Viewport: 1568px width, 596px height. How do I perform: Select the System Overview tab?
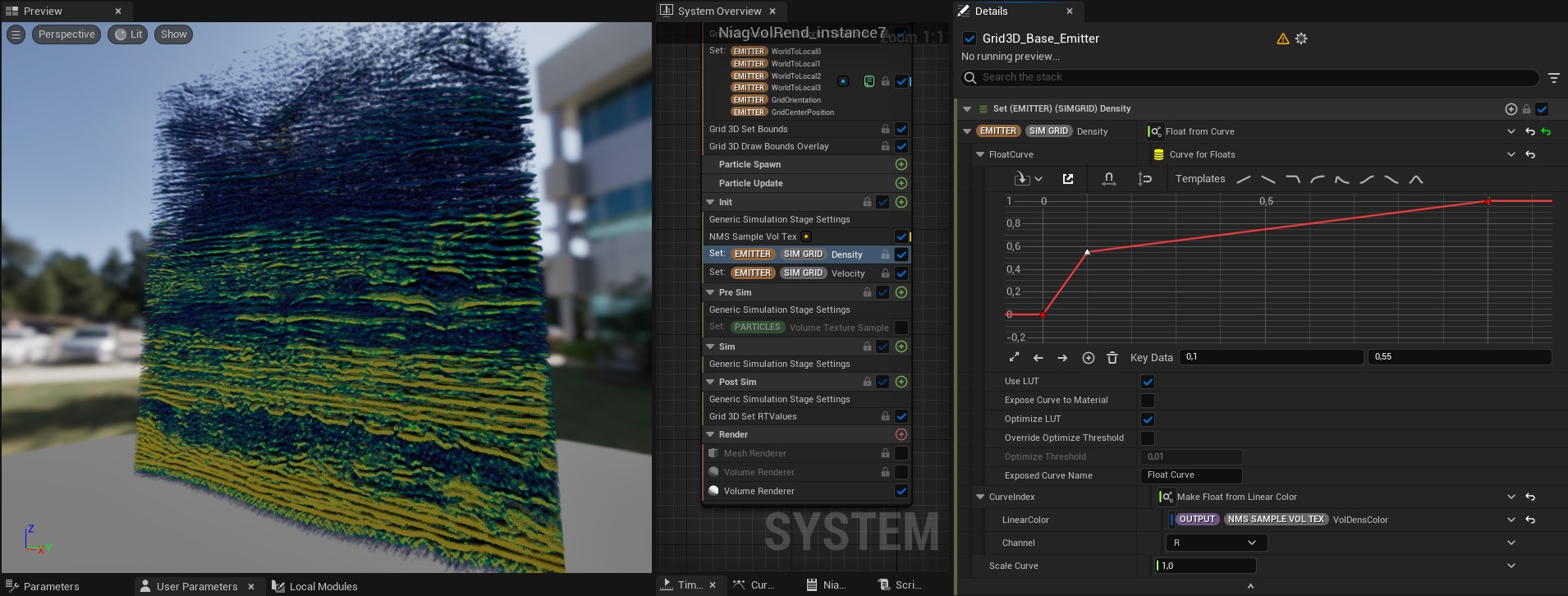tap(719, 11)
